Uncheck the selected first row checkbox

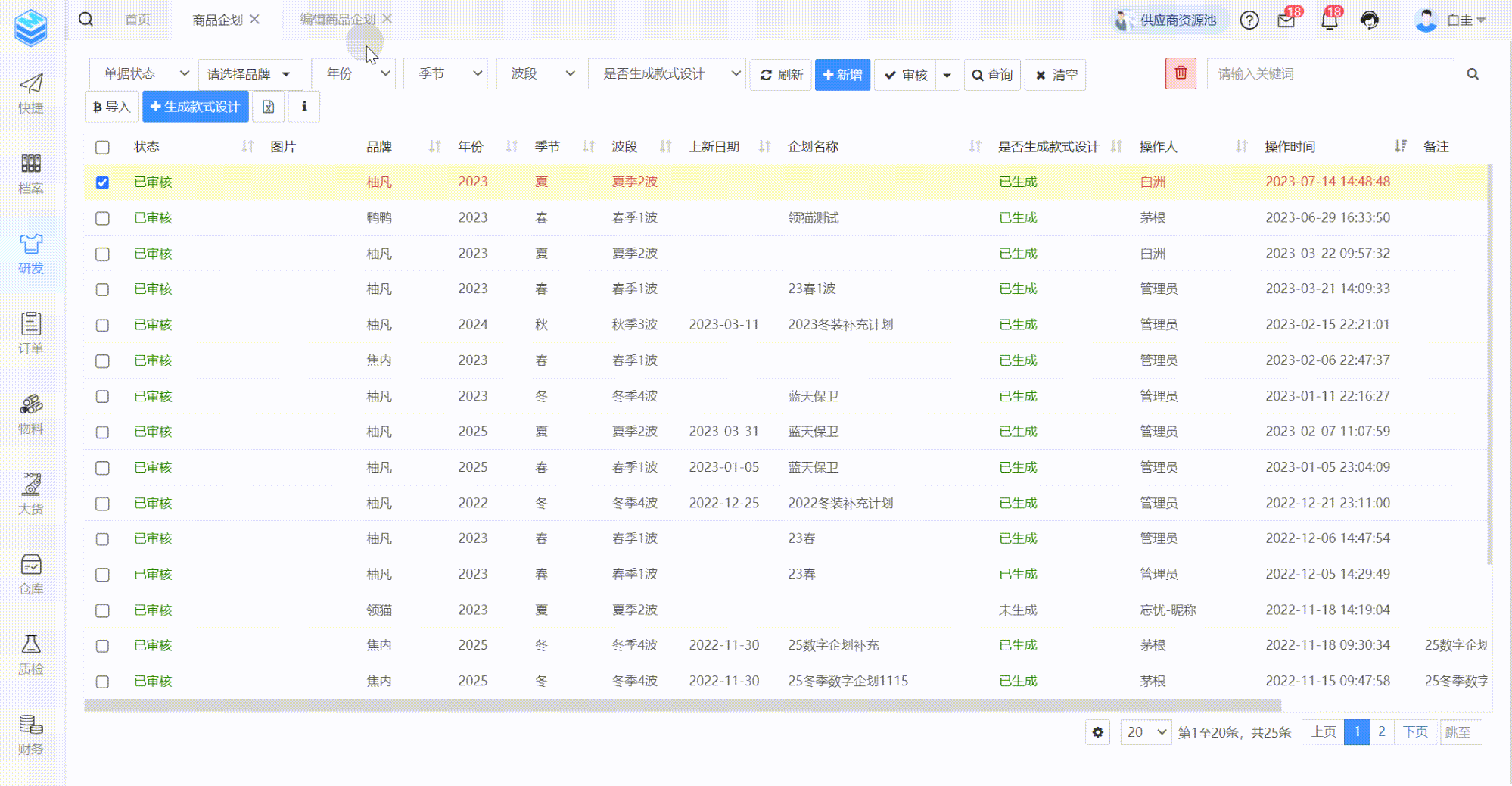pyautogui.click(x=103, y=182)
